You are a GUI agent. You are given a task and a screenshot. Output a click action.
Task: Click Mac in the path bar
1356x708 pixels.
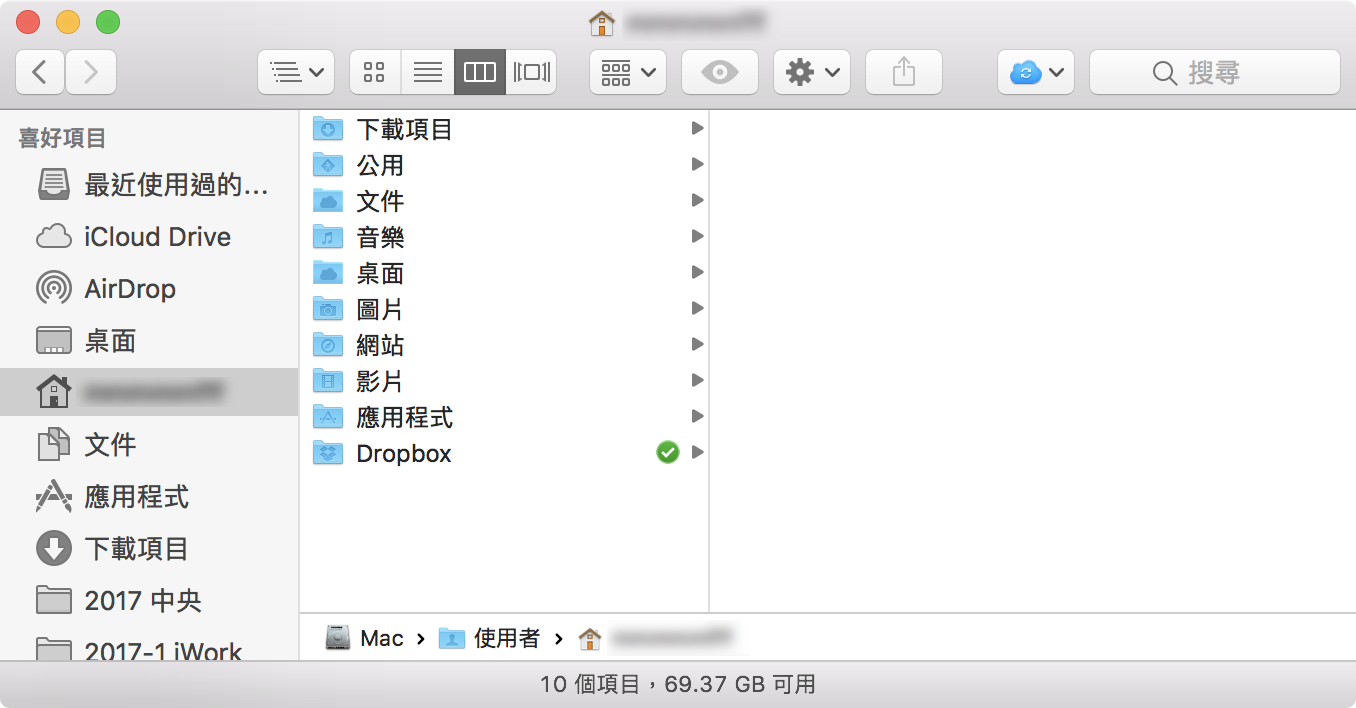[381, 638]
